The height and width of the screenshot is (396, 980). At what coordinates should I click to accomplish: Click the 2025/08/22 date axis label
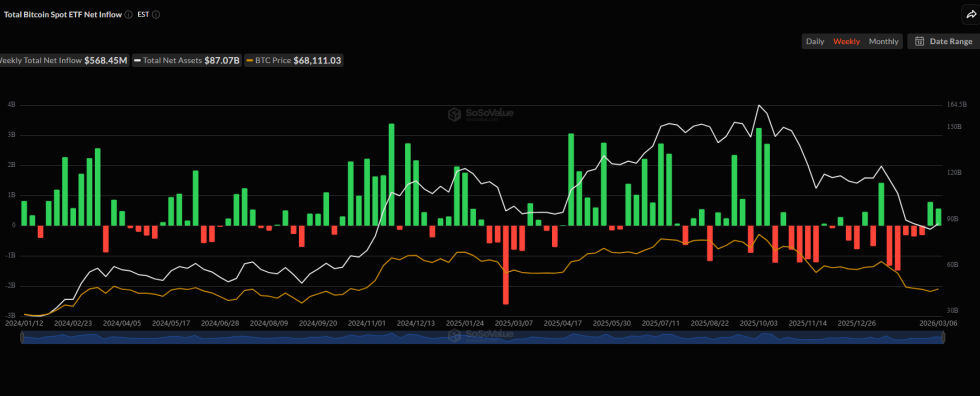pyautogui.click(x=709, y=324)
